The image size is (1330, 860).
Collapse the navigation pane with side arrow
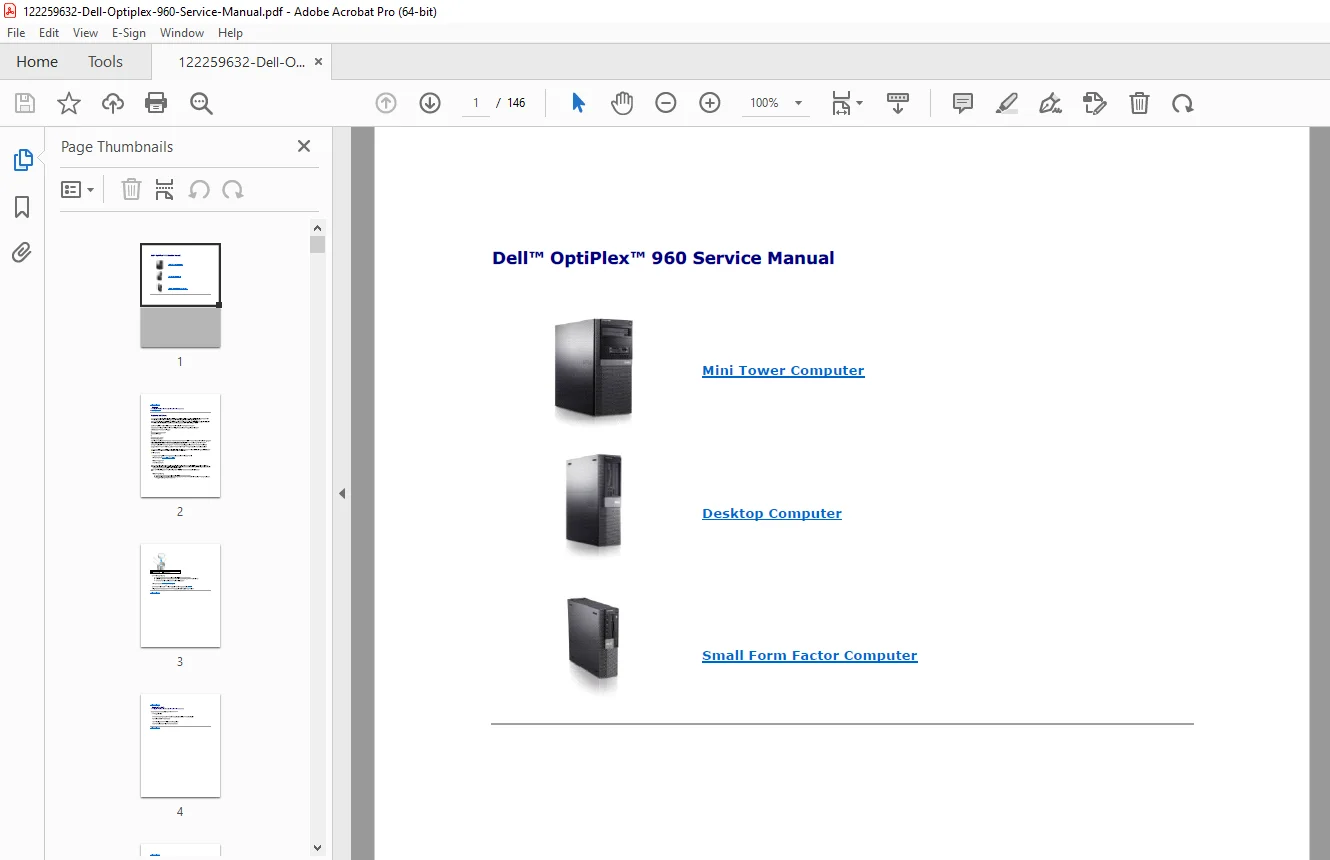[342, 493]
